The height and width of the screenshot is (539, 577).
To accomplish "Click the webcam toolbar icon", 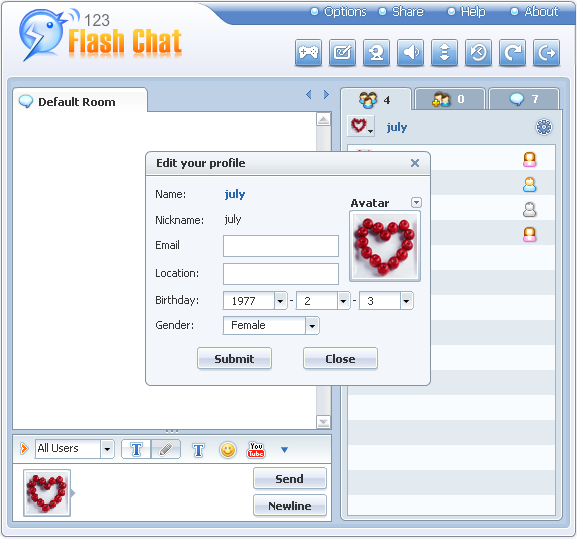I will click(376, 53).
